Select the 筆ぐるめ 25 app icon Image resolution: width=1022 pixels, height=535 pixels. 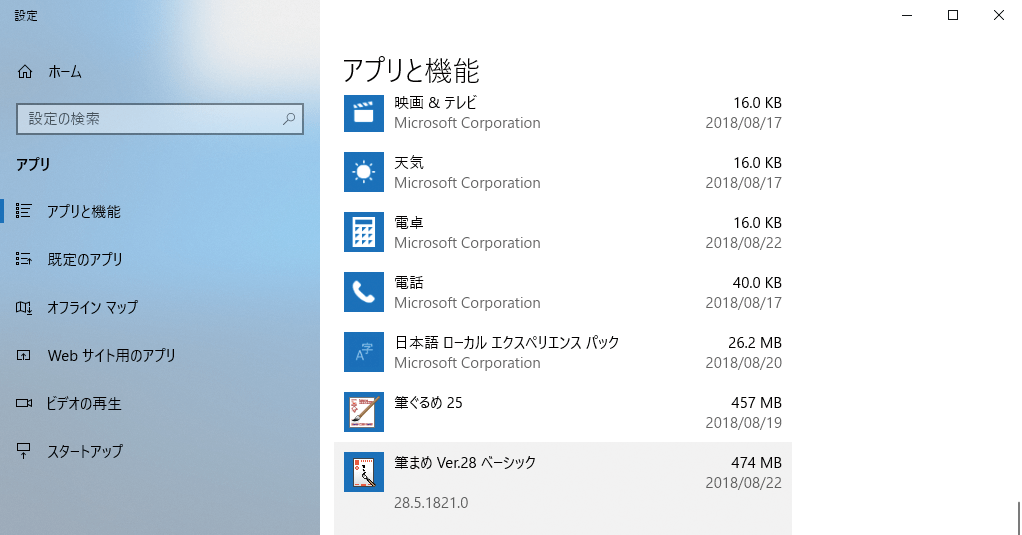[x=364, y=412]
